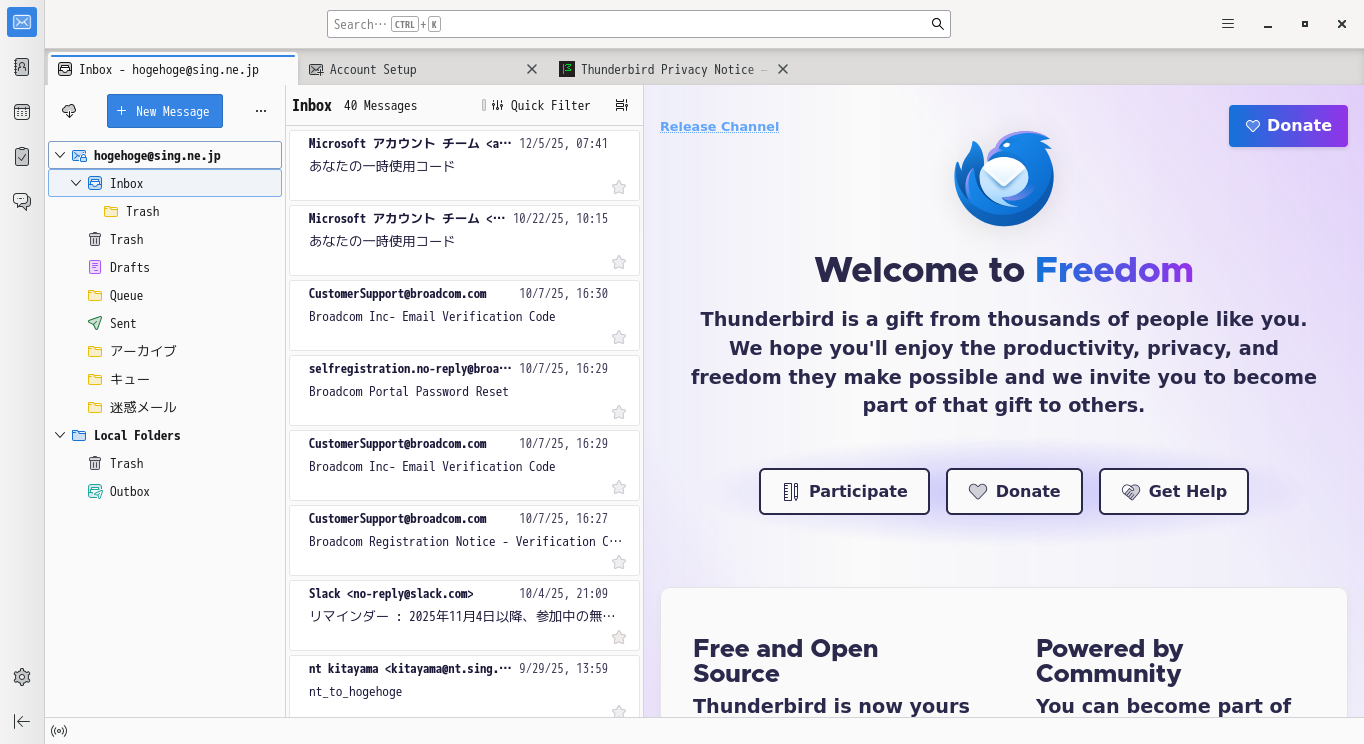1364x744 pixels.
Task: Open the Sent folder
Action: [x=165, y=323]
